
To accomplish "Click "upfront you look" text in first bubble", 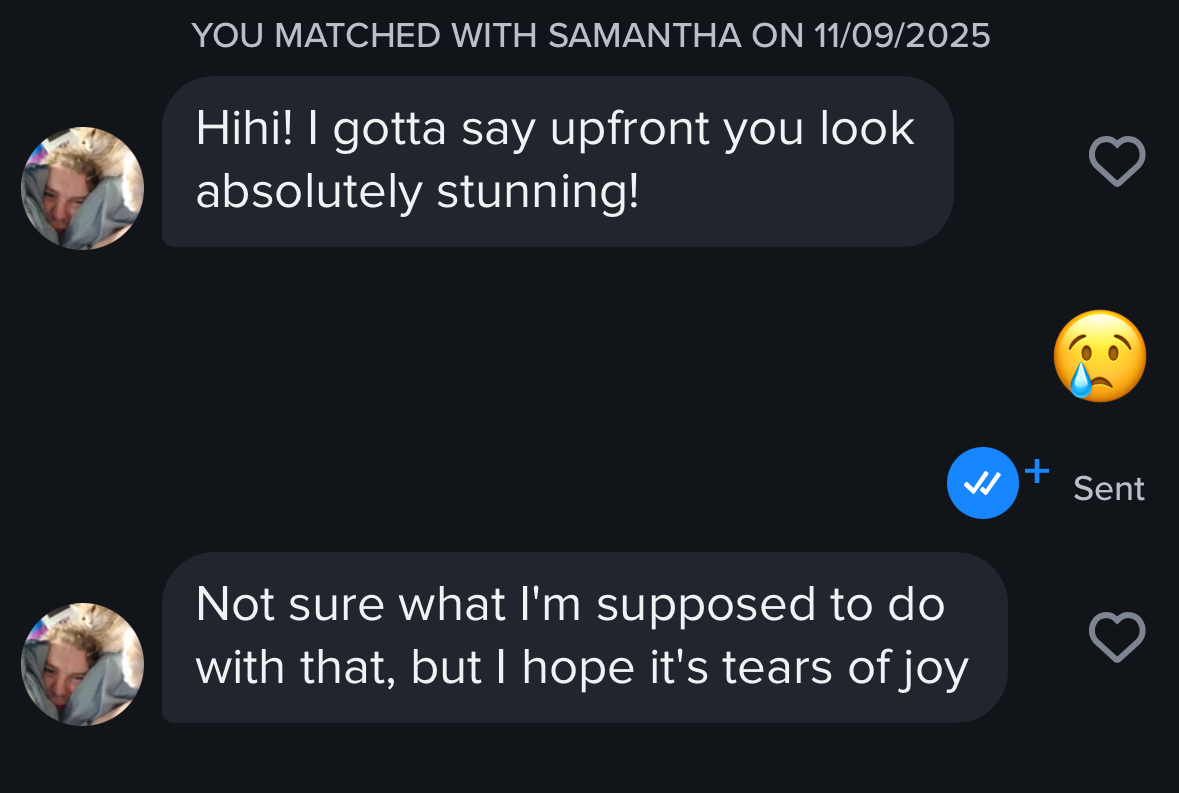I will pos(732,130).
